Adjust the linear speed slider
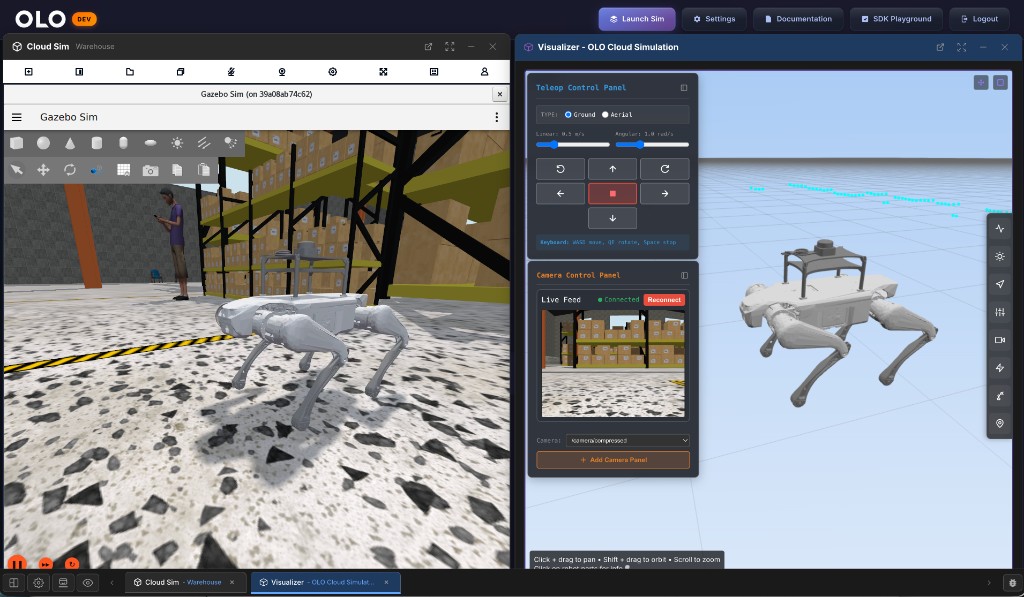Viewport: 1024px width, 597px height. [552, 144]
